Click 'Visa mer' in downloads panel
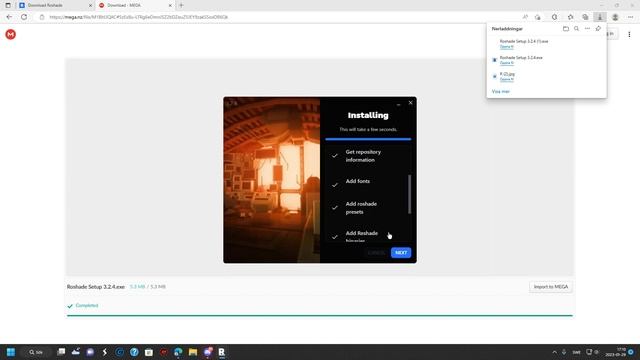 (x=500, y=91)
